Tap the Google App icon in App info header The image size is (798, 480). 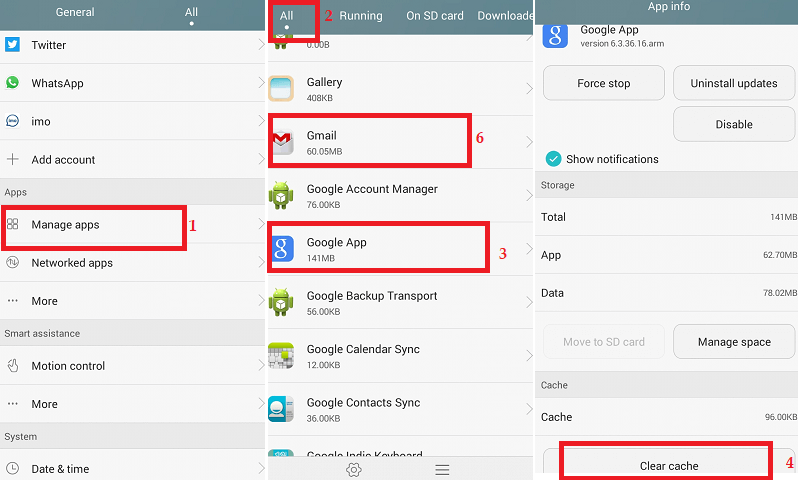[555, 36]
